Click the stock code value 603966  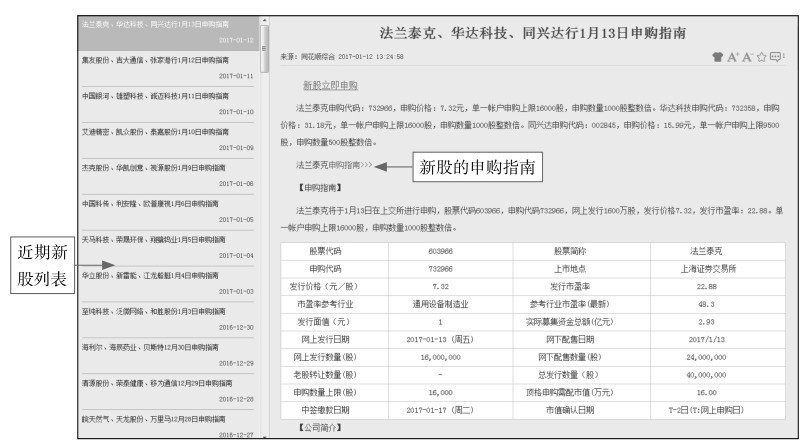pos(440,251)
